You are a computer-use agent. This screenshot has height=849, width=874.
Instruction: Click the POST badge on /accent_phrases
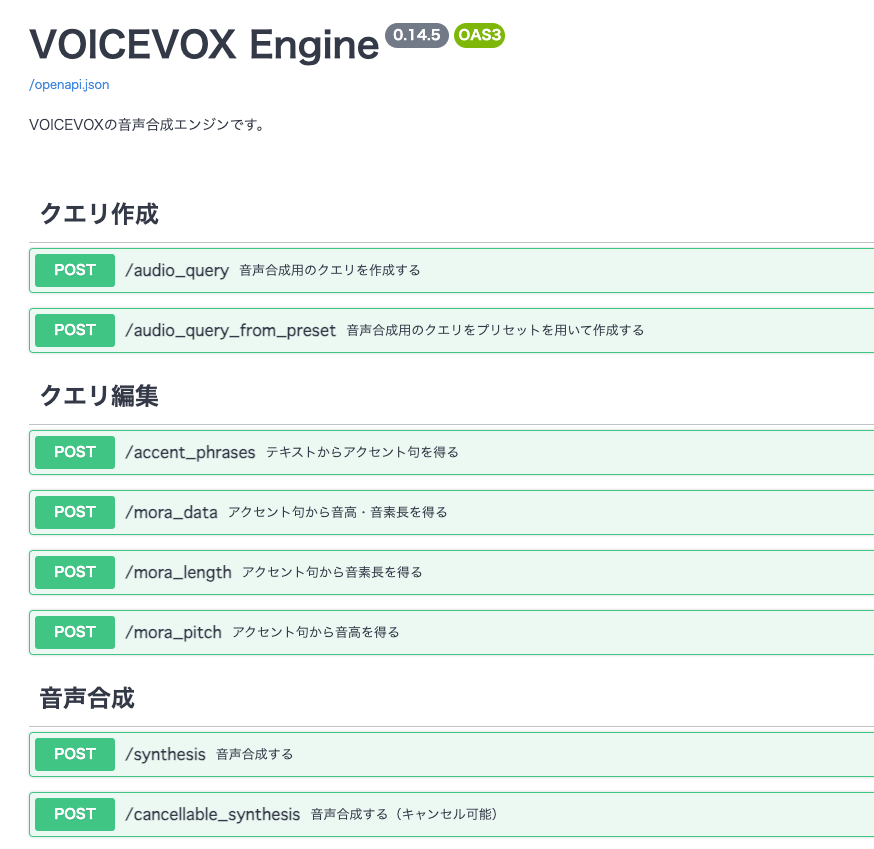pyautogui.click(x=74, y=452)
